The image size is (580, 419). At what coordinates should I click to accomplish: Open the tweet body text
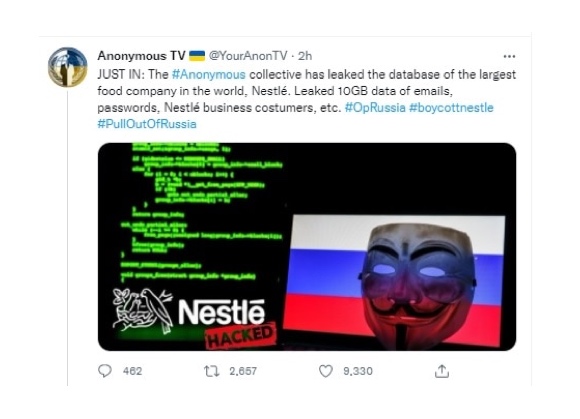pyautogui.click(x=307, y=99)
